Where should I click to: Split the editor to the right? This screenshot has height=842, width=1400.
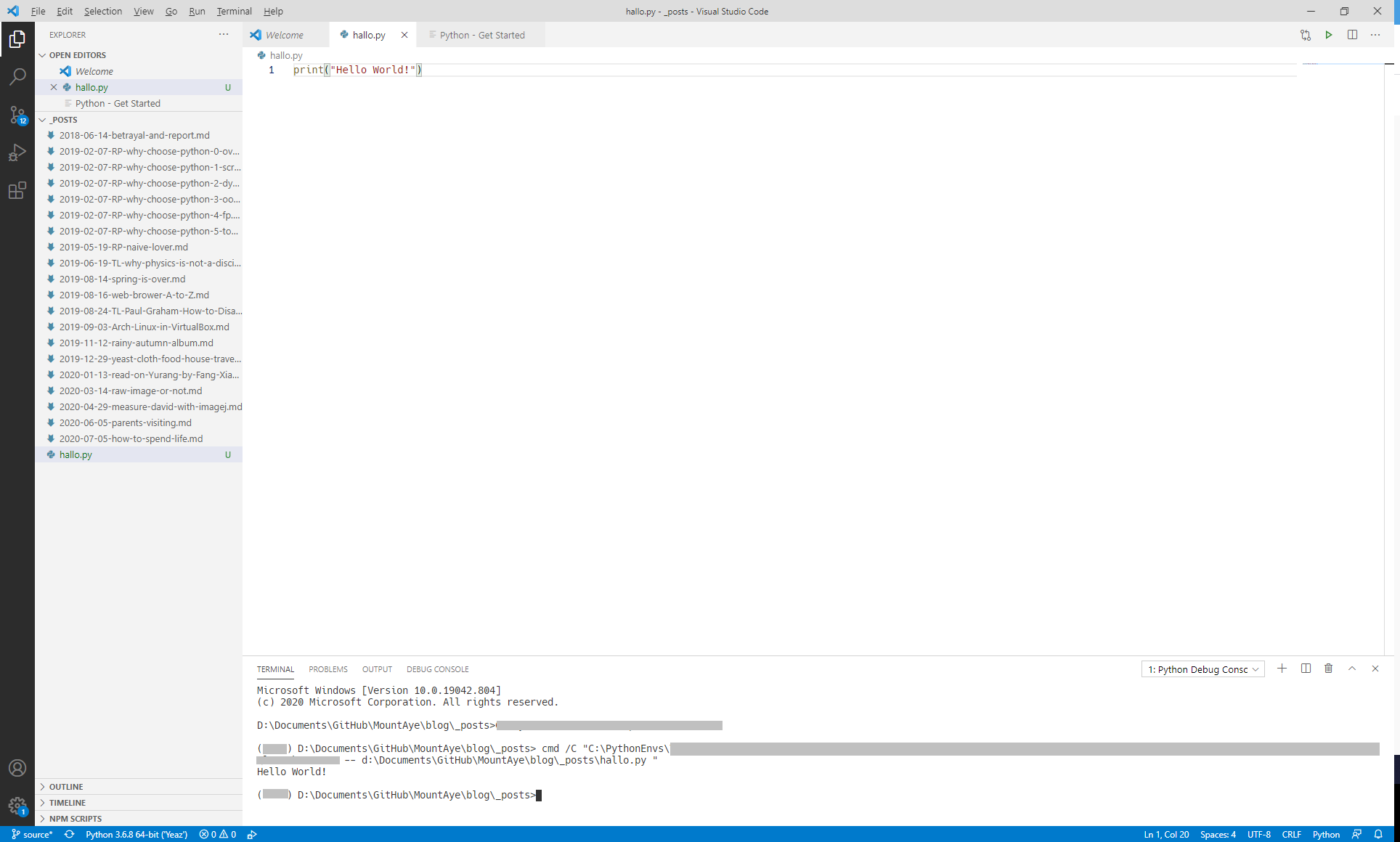pyautogui.click(x=1352, y=35)
